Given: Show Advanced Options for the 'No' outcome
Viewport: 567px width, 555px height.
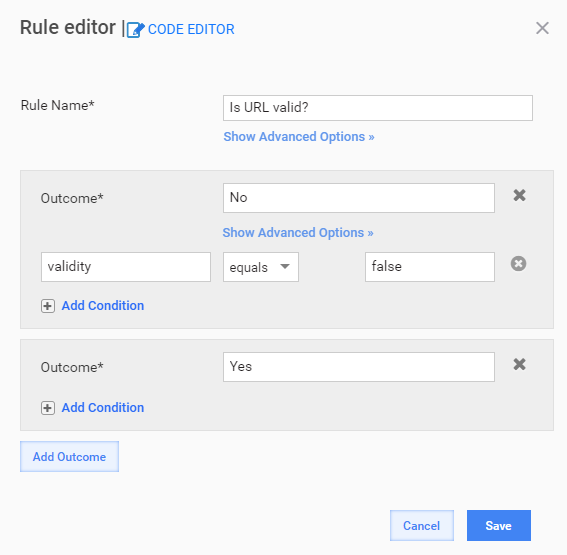Looking at the screenshot, I should click(298, 232).
